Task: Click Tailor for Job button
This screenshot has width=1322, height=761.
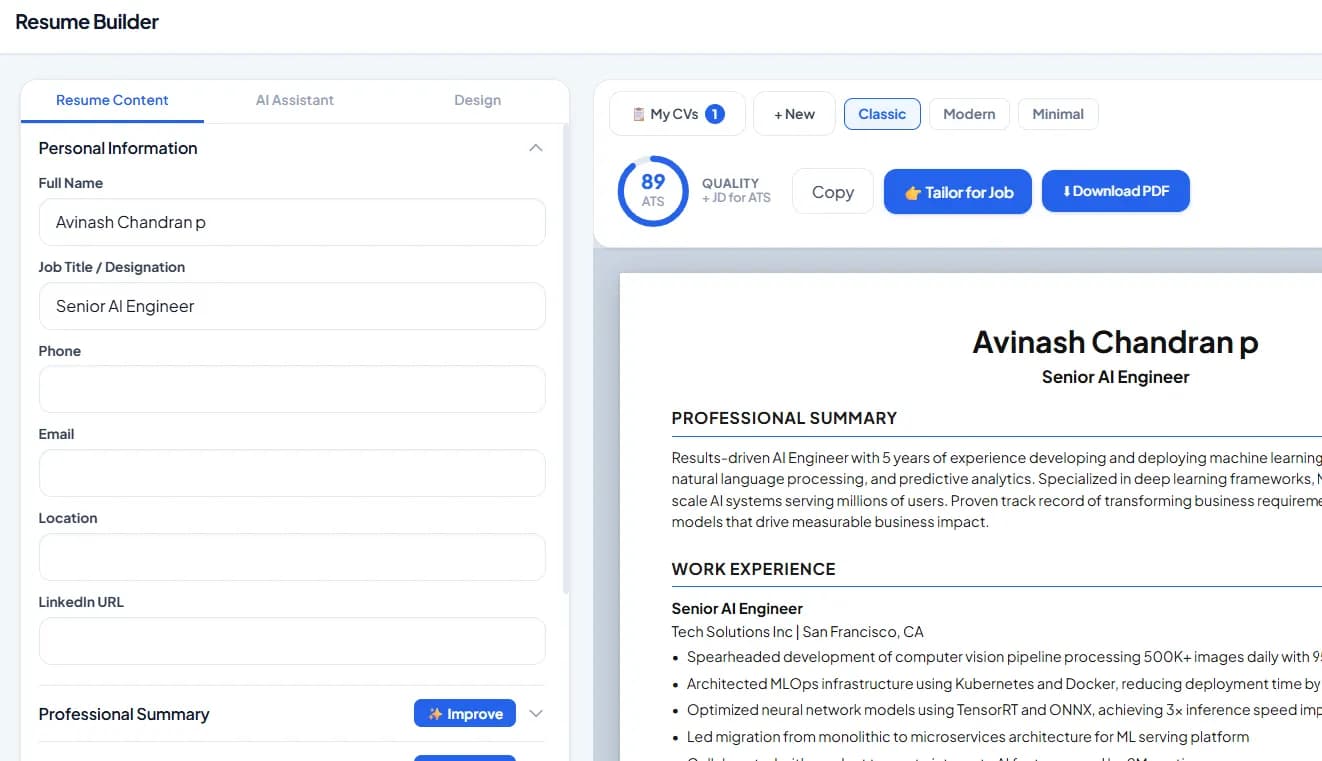Action: (957, 191)
